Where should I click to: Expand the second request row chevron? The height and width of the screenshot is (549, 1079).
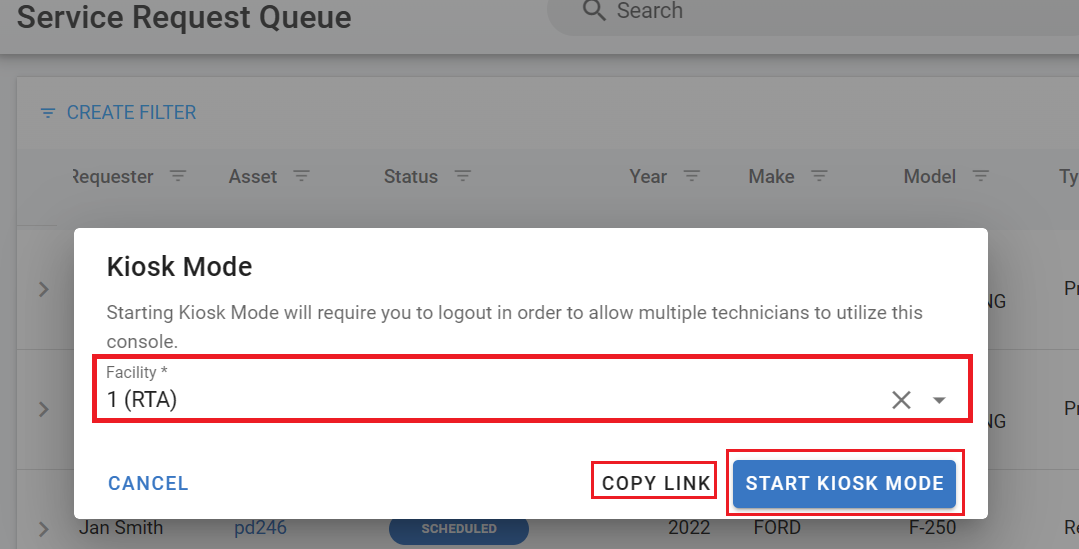(43, 409)
